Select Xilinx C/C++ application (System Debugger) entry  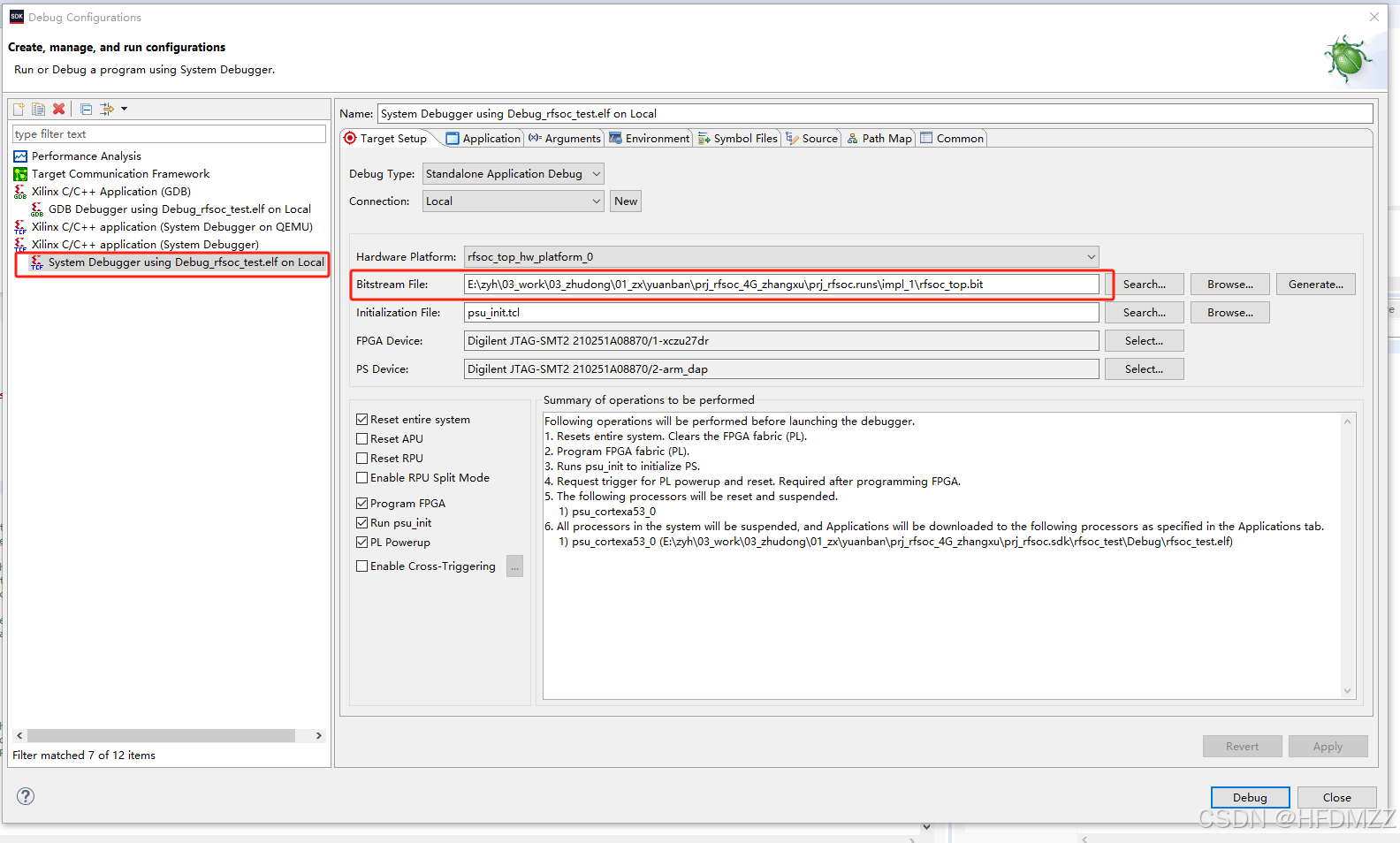coord(145,245)
